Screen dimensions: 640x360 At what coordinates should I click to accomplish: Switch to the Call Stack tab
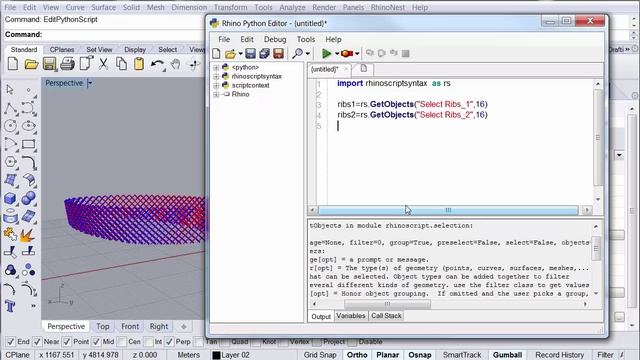[x=386, y=316]
